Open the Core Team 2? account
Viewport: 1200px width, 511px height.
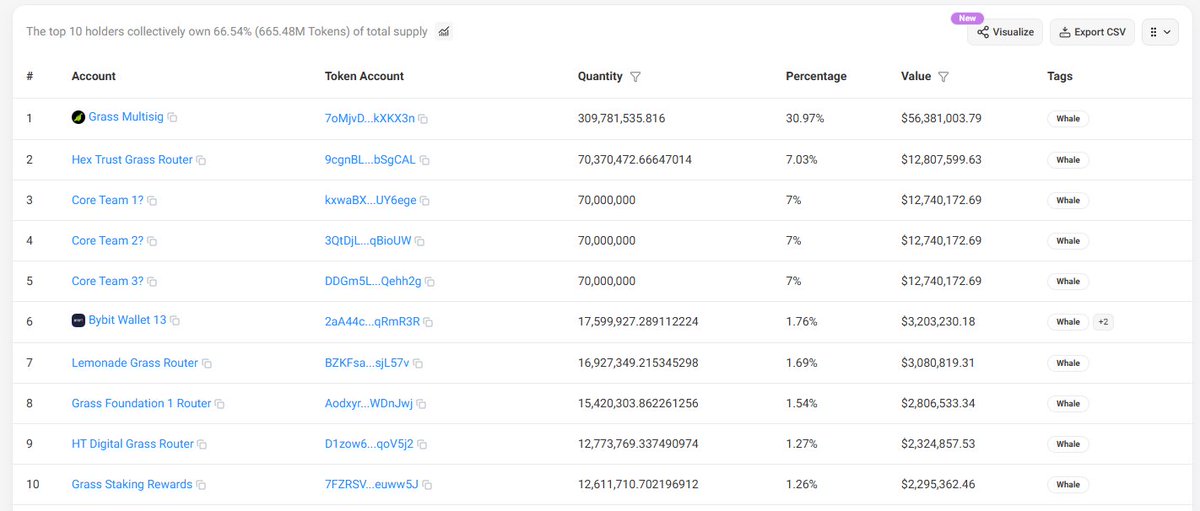(x=108, y=240)
